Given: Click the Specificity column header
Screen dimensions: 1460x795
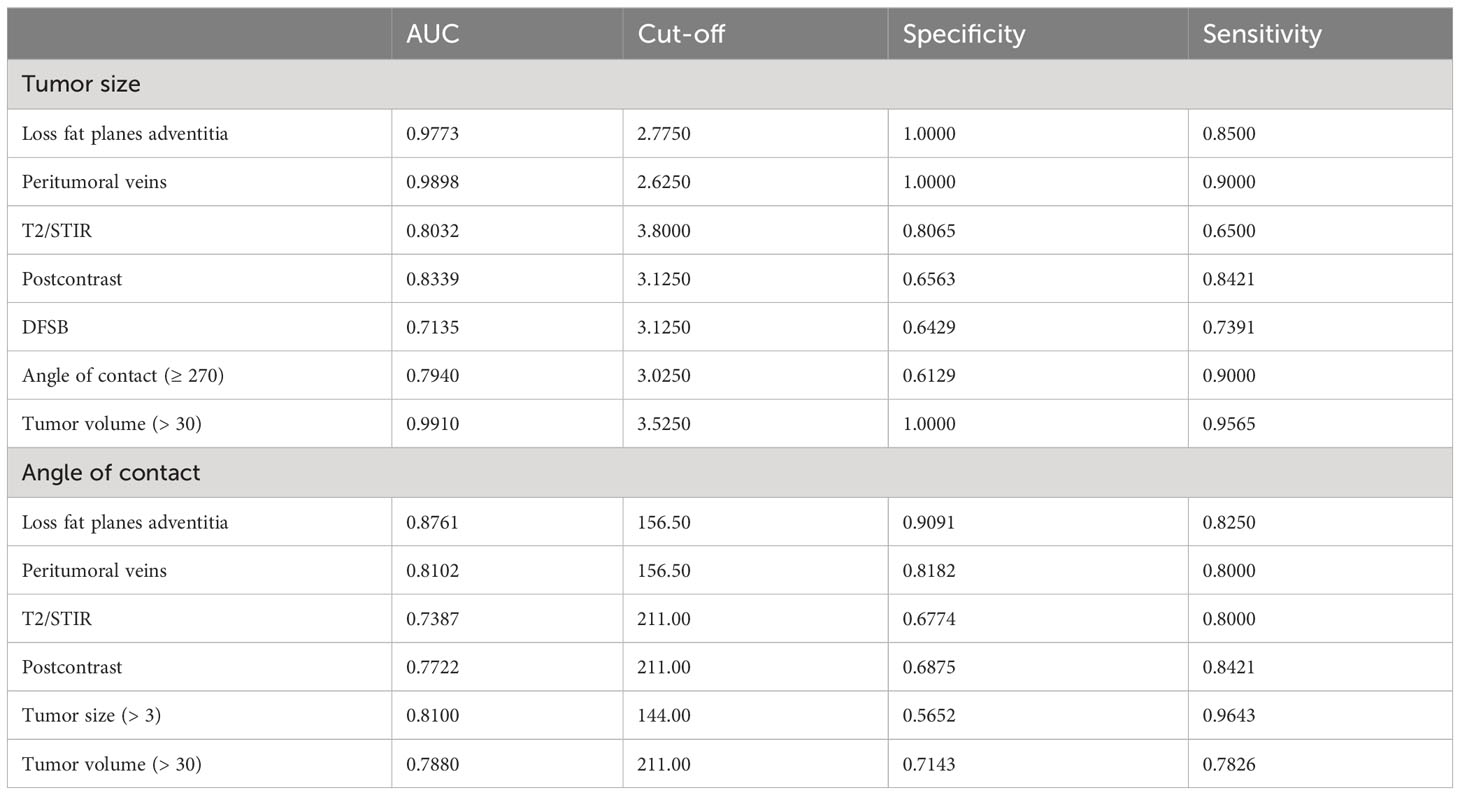Looking at the screenshot, I should pyautogui.click(x=963, y=34).
